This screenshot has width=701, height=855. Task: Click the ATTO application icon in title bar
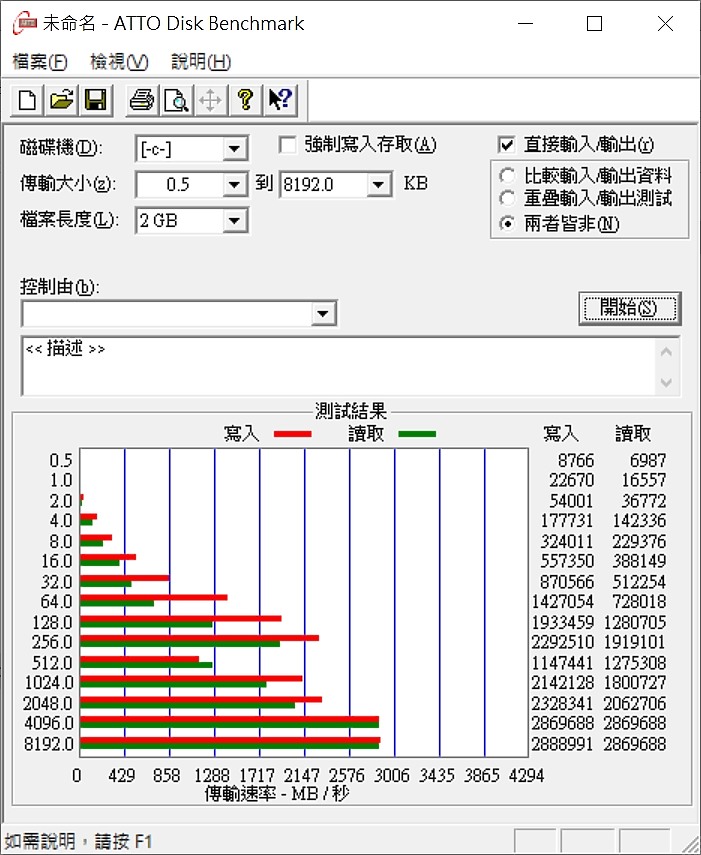click(x=24, y=23)
